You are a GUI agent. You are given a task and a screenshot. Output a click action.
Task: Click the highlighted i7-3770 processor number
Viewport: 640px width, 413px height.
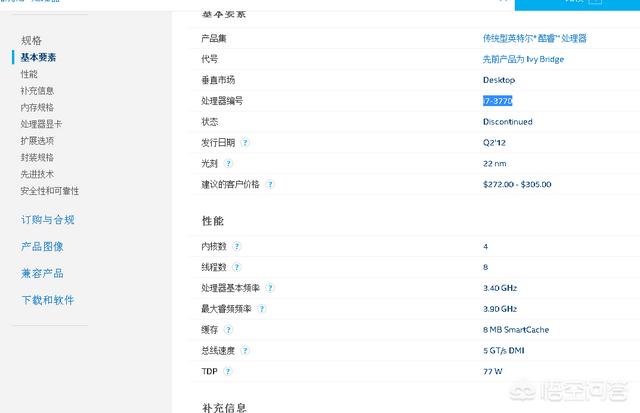click(x=498, y=101)
